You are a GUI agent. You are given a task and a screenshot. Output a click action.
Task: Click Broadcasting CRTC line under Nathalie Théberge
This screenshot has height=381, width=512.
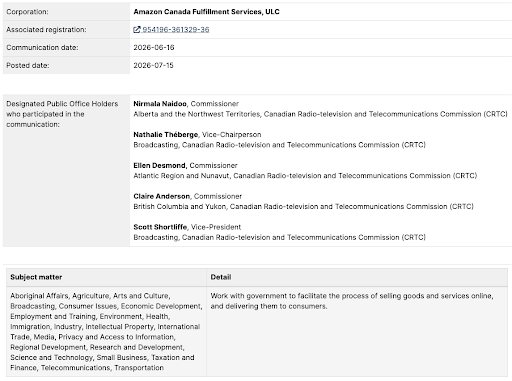(279, 145)
